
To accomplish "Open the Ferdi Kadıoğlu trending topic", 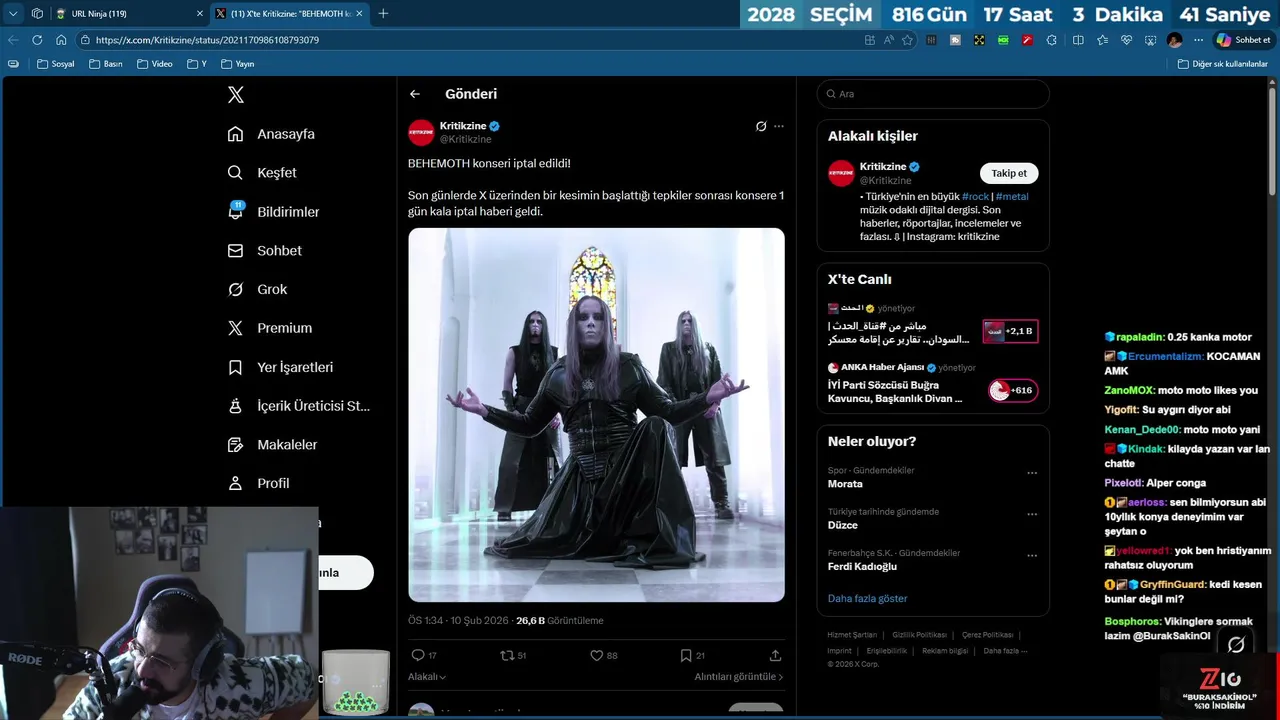I will (x=862, y=567).
